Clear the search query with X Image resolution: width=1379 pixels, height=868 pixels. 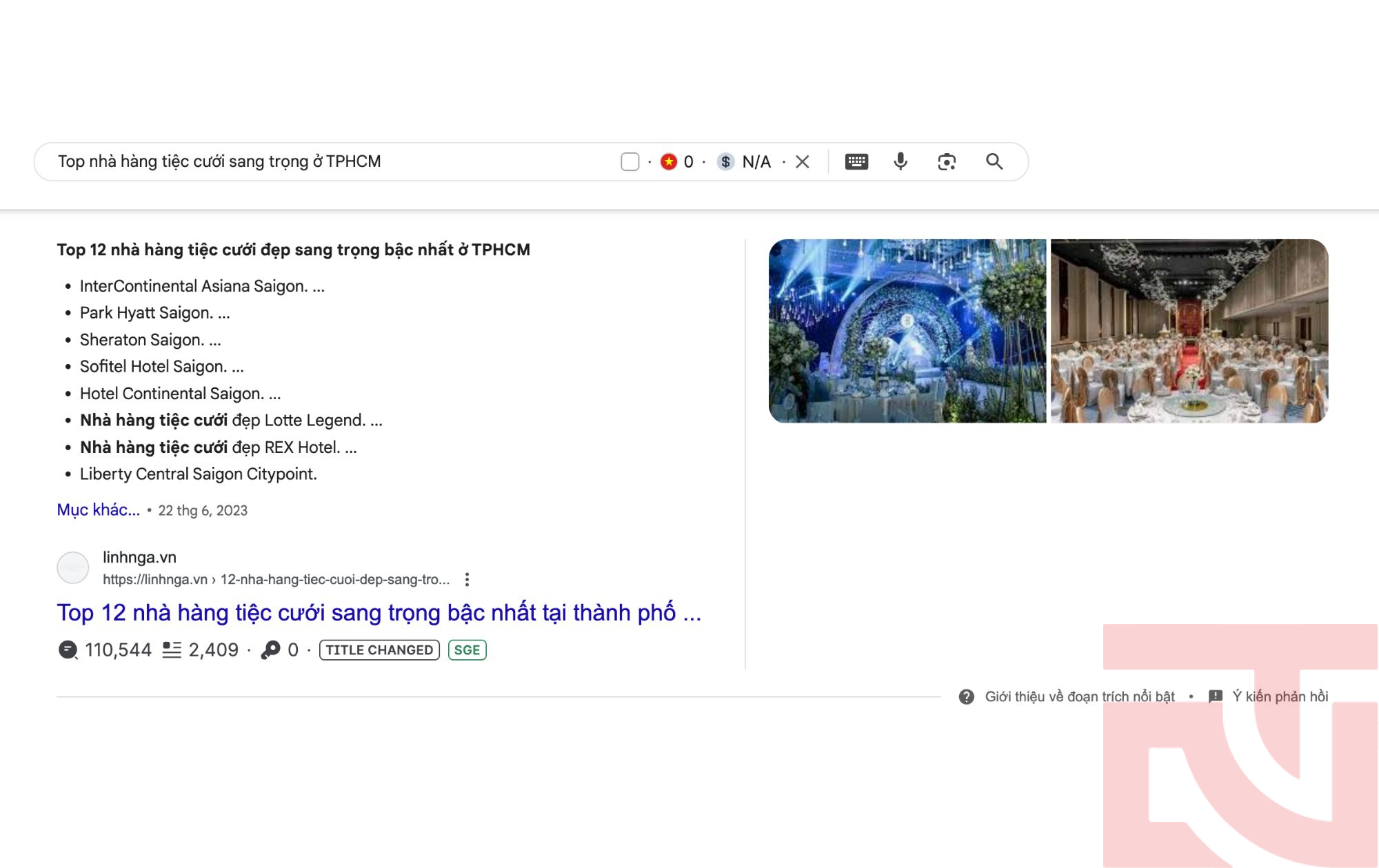(802, 162)
